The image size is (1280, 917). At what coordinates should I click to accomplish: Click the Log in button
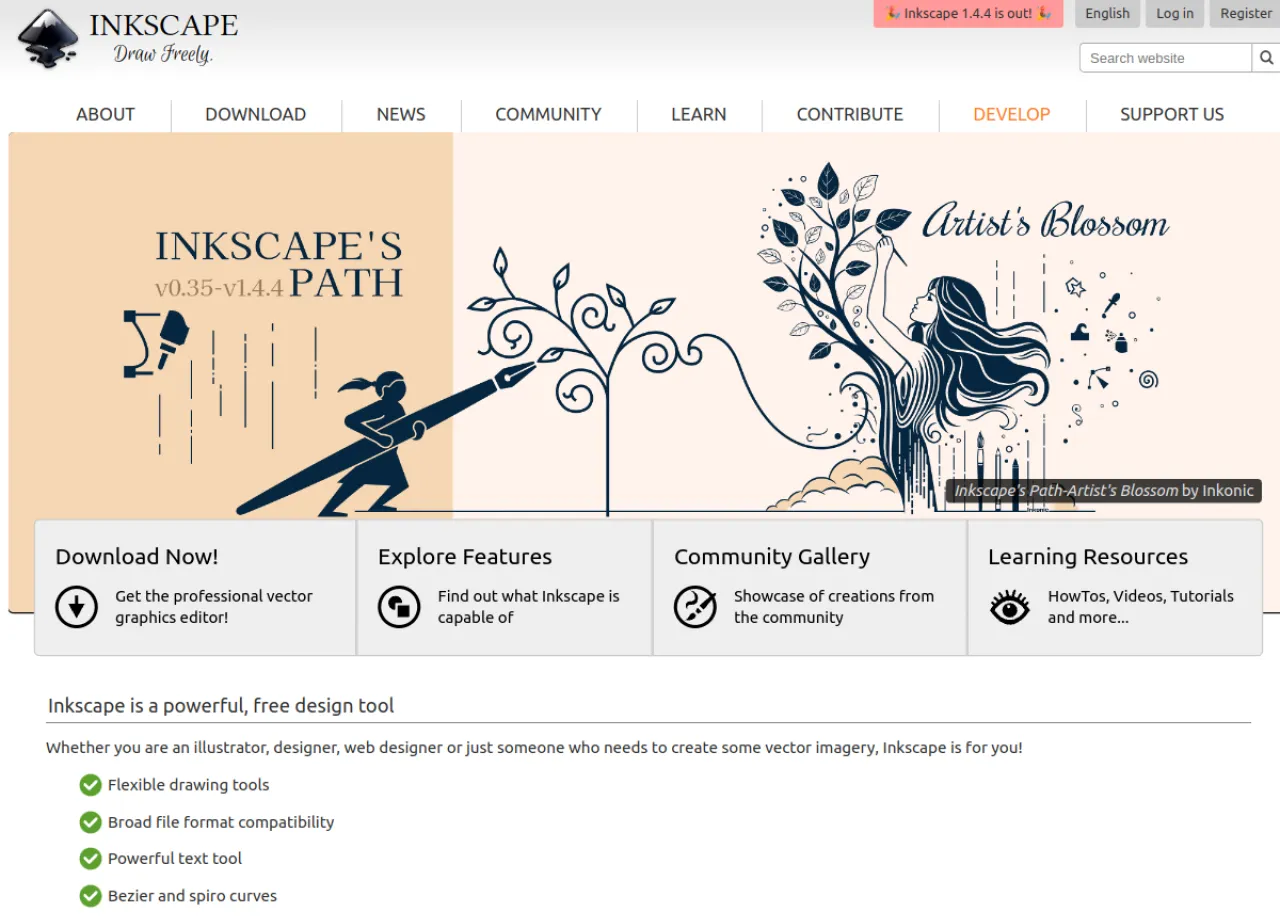[x=1175, y=13]
